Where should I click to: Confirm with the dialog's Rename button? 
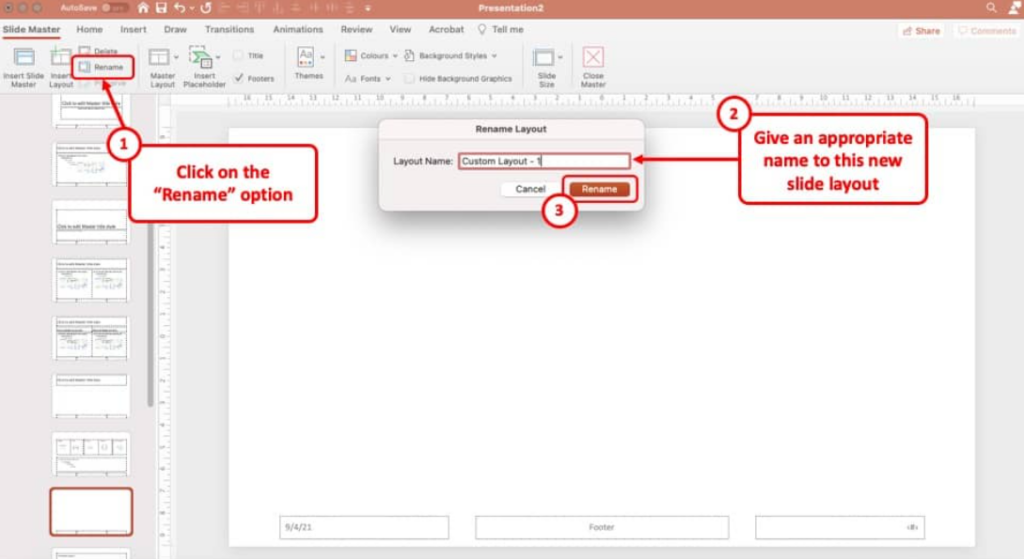click(599, 189)
